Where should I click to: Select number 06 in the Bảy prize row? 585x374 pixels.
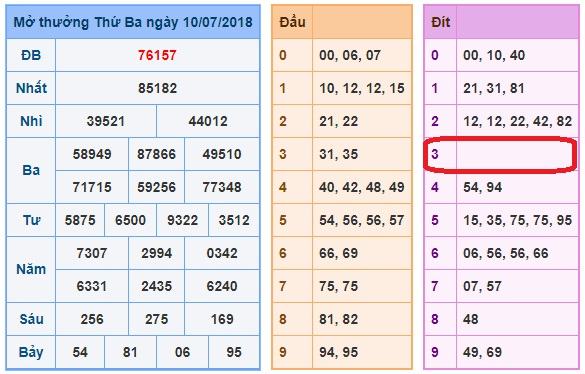(x=182, y=352)
